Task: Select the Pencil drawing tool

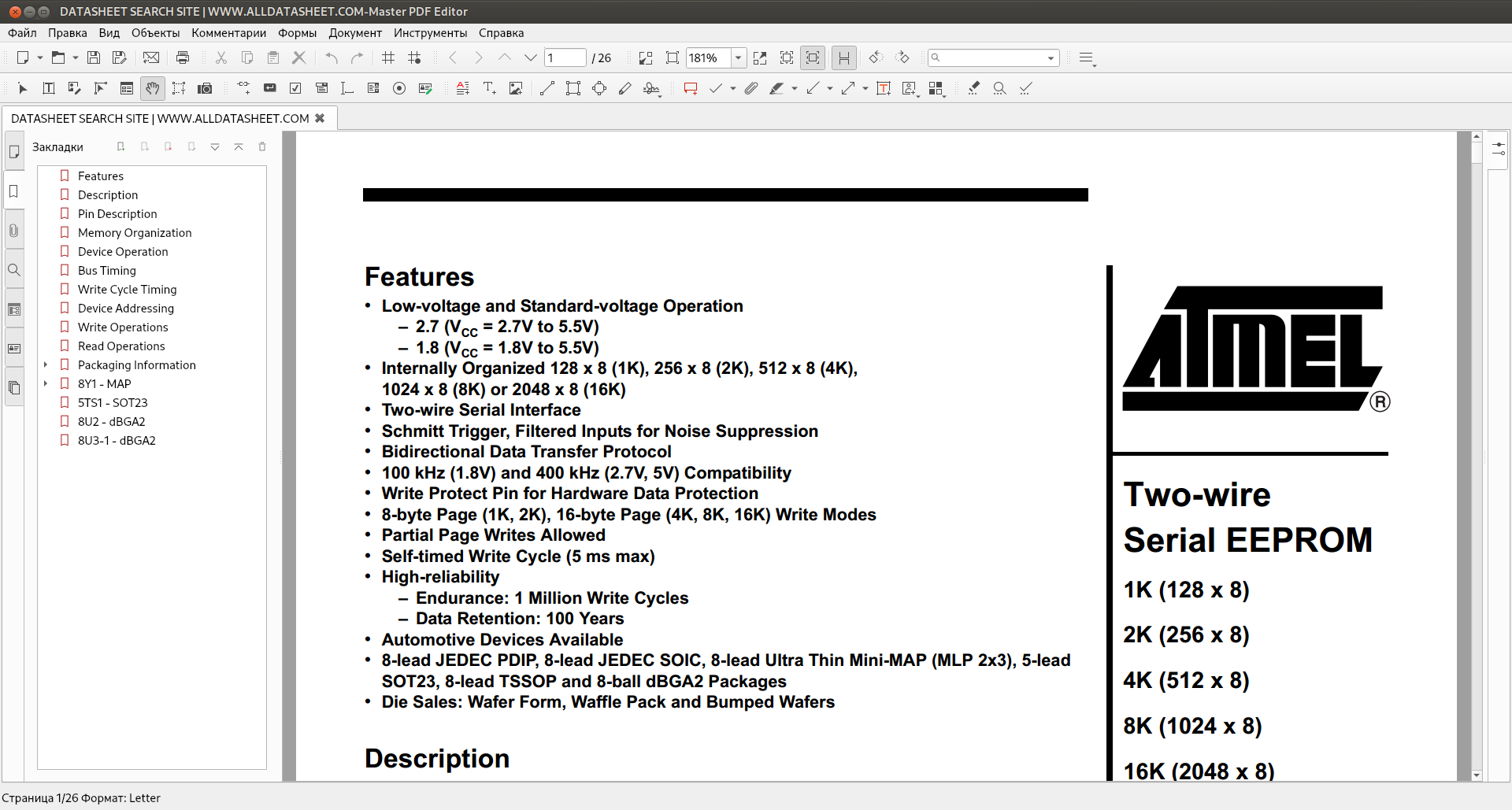Action: pos(625,89)
